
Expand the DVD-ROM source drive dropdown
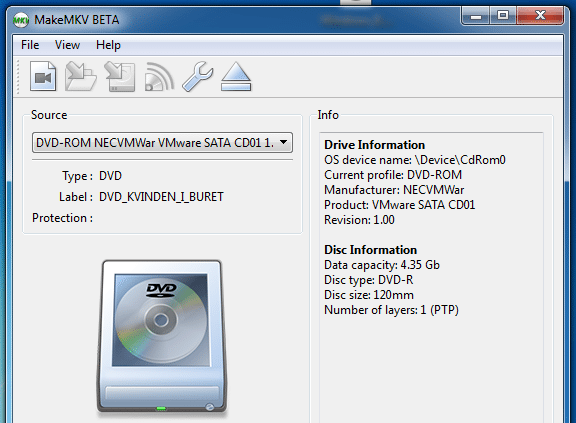point(162,142)
